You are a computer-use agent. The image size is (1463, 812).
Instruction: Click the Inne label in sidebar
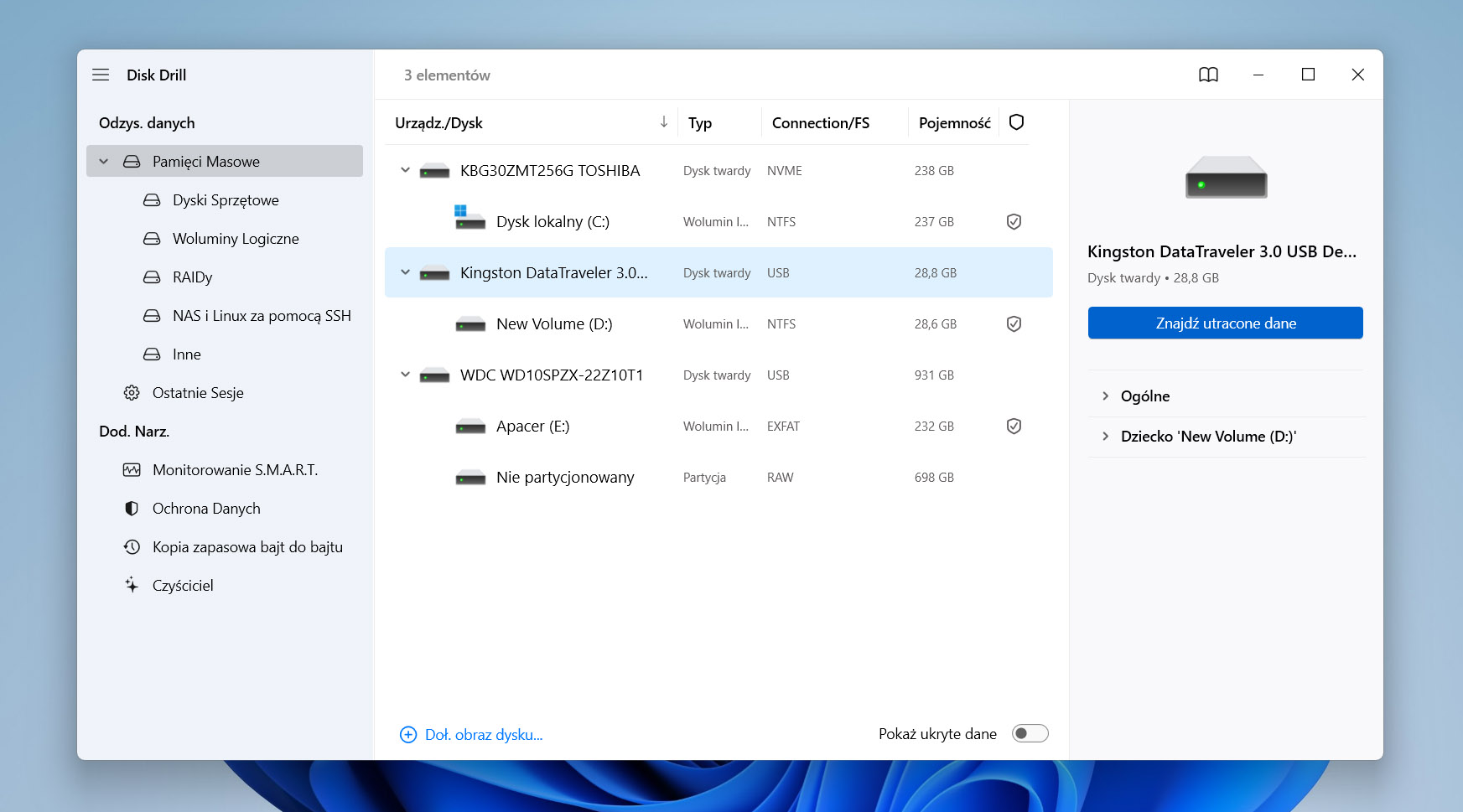coord(187,354)
